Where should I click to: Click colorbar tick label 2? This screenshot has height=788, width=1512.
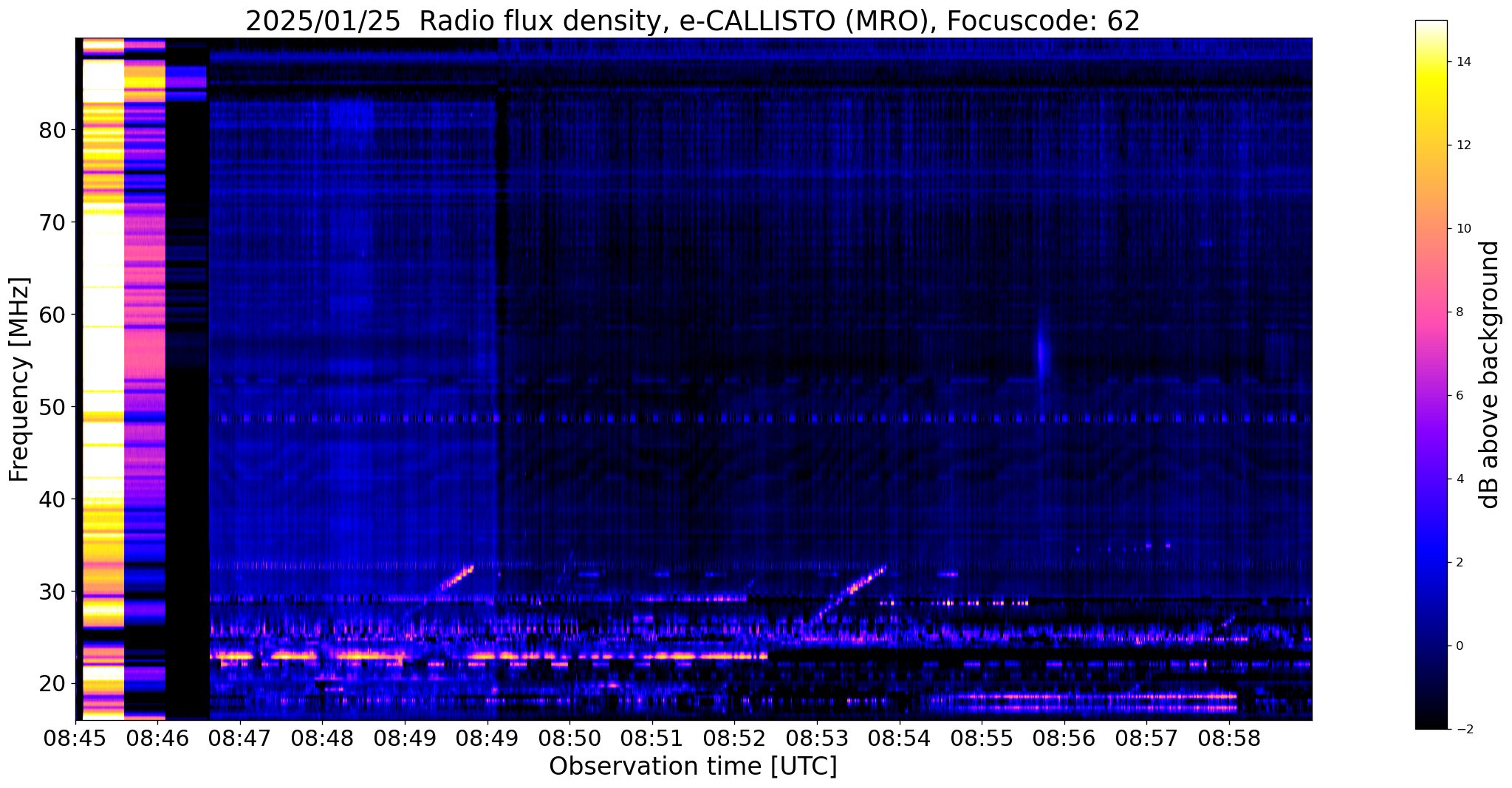[1459, 563]
